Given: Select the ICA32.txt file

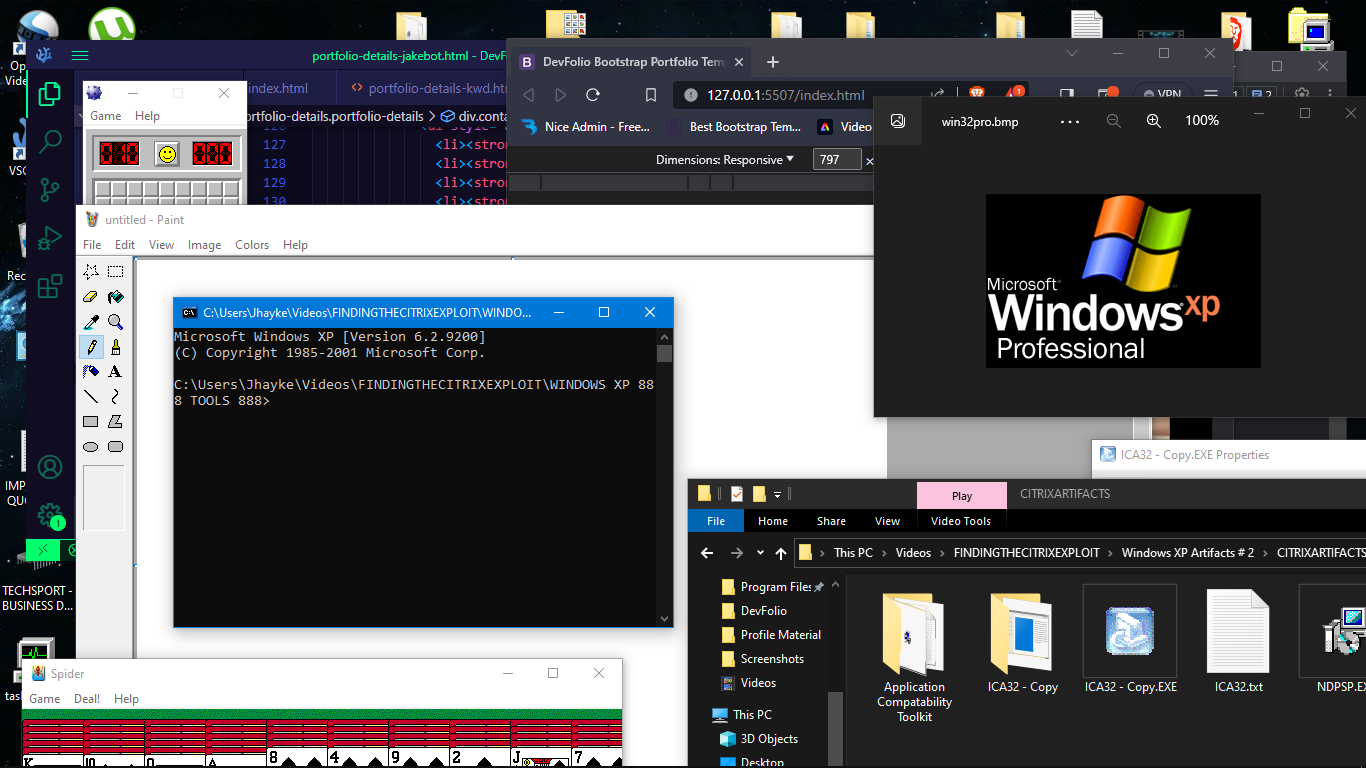Looking at the screenshot, I should [x=1238, y=640].
